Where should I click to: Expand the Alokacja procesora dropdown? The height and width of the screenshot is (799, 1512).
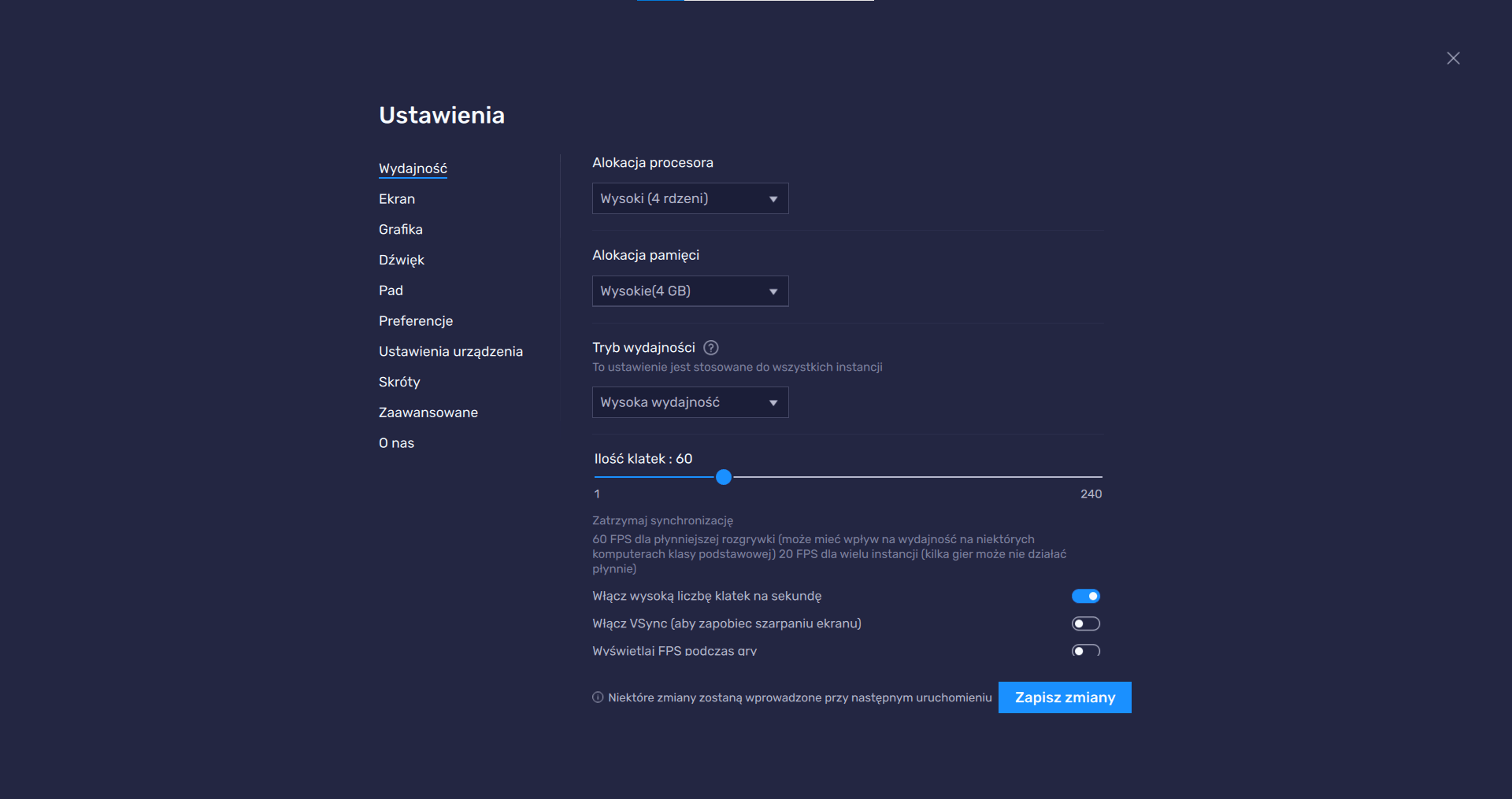tap(690, 198)
